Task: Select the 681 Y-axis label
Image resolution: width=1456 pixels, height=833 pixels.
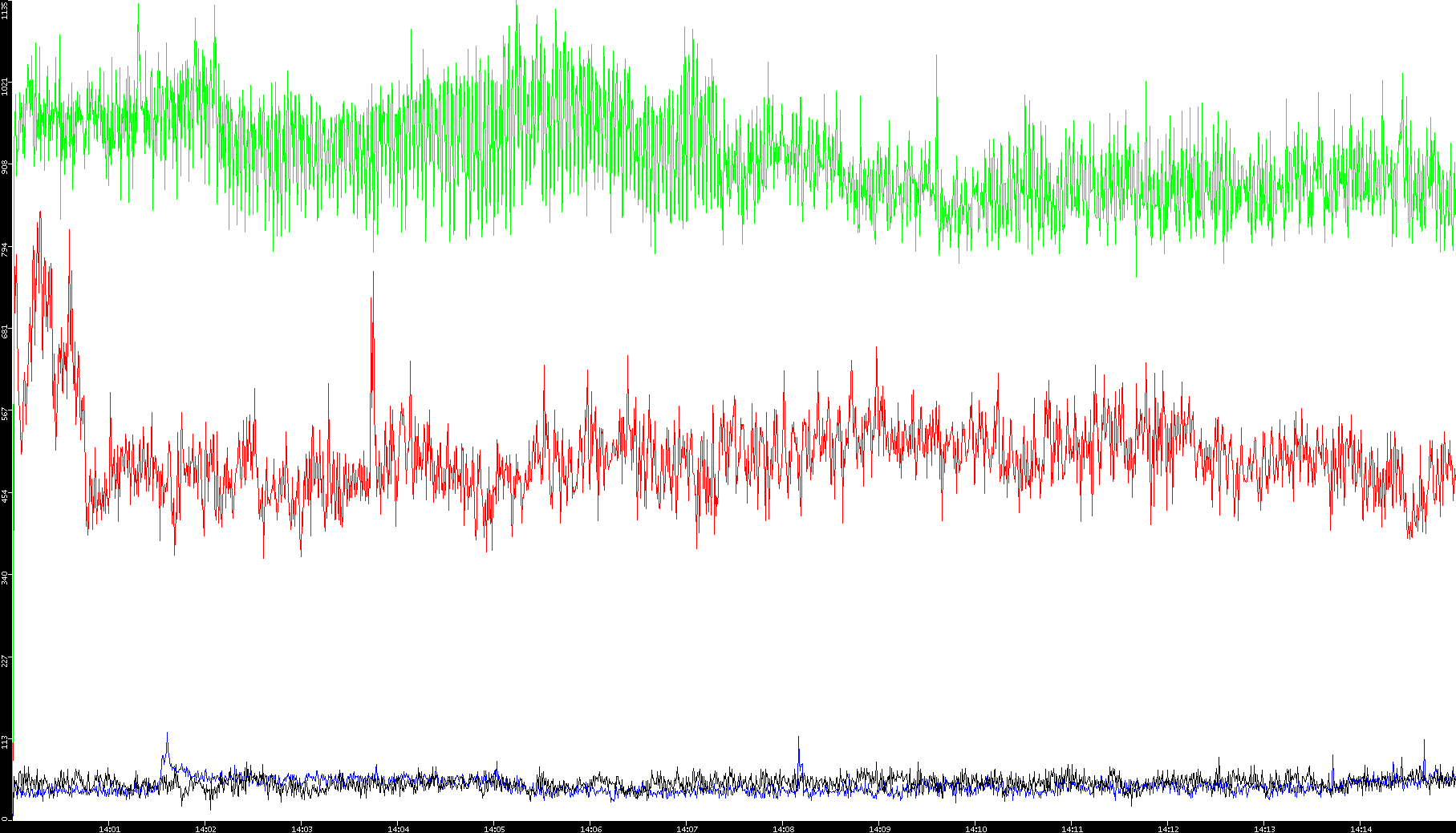Action: [6, 331]
